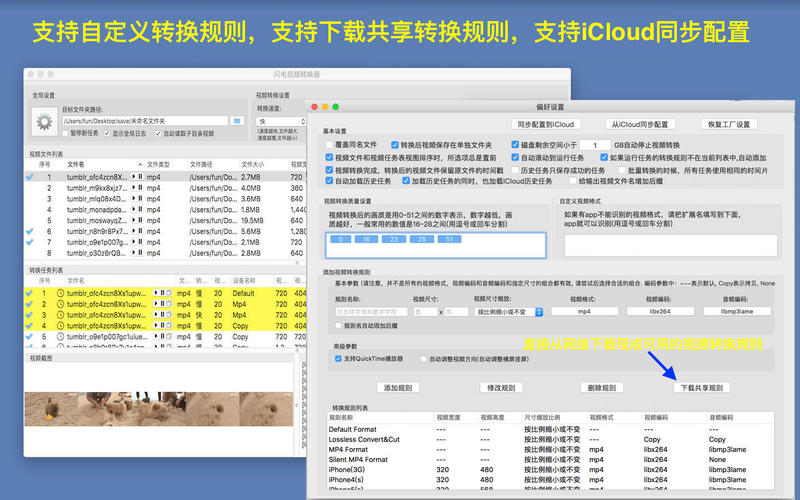Click 修改规则 button
The image size is (800, 500).
(501, 388)
